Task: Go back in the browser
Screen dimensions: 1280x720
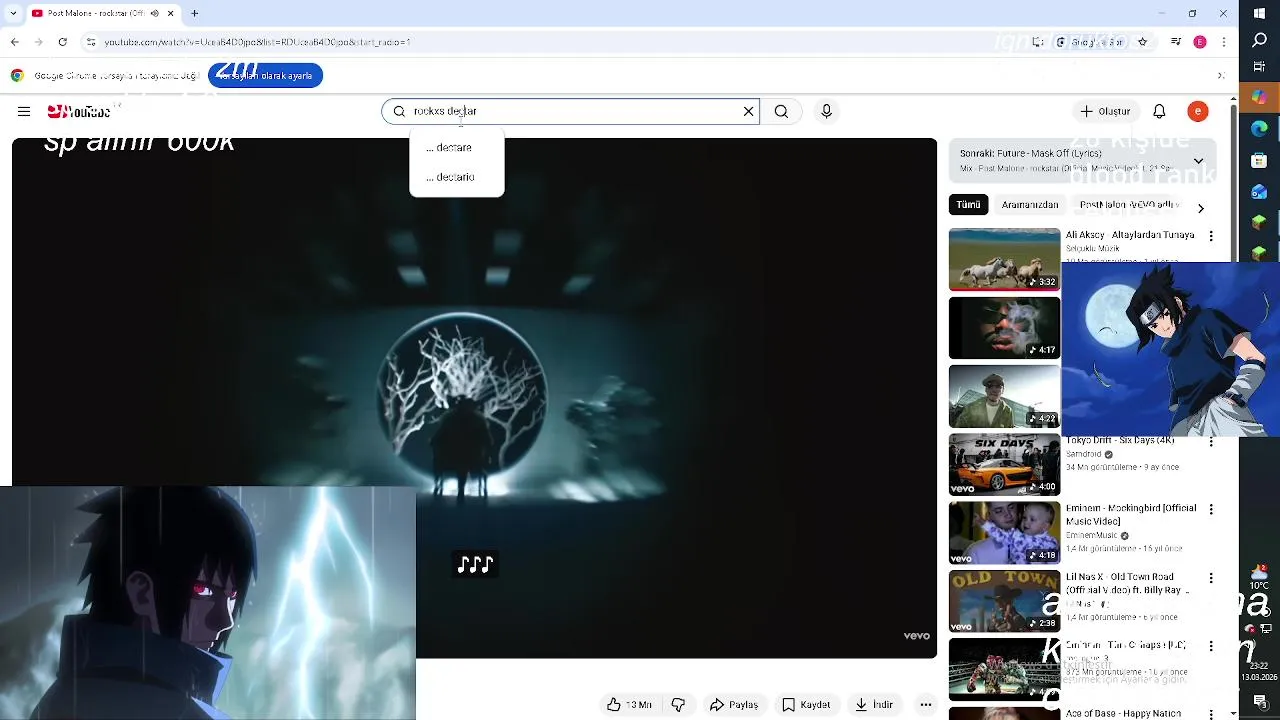Action: (14, 42)
